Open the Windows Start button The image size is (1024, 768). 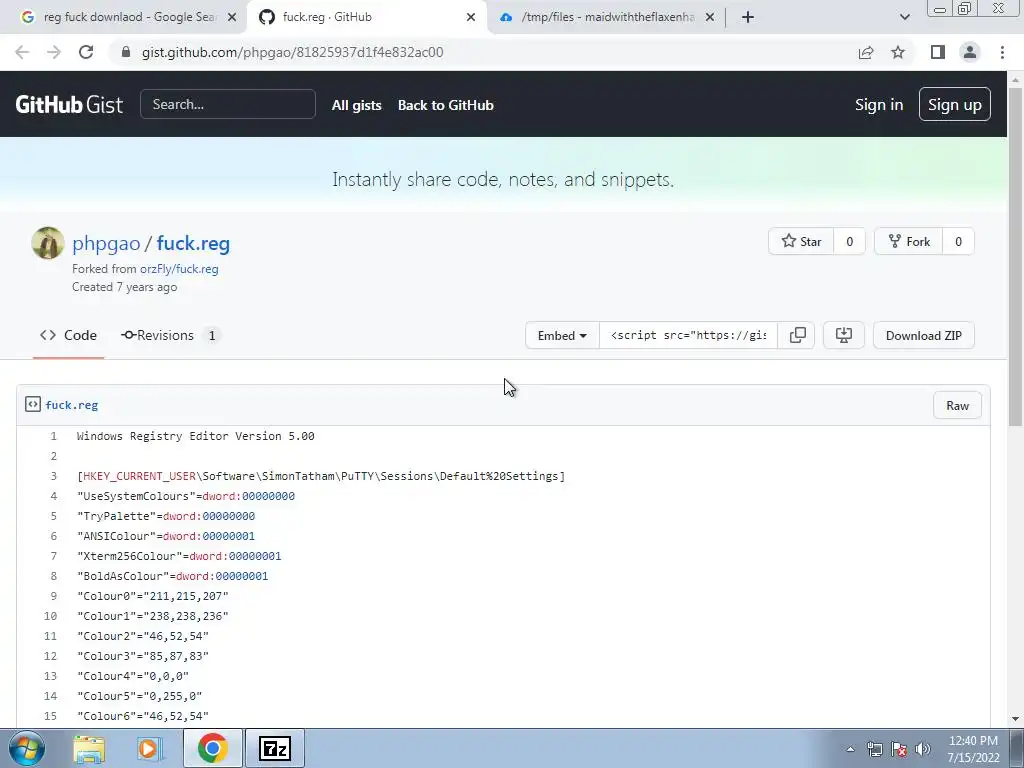pos(26,748)
